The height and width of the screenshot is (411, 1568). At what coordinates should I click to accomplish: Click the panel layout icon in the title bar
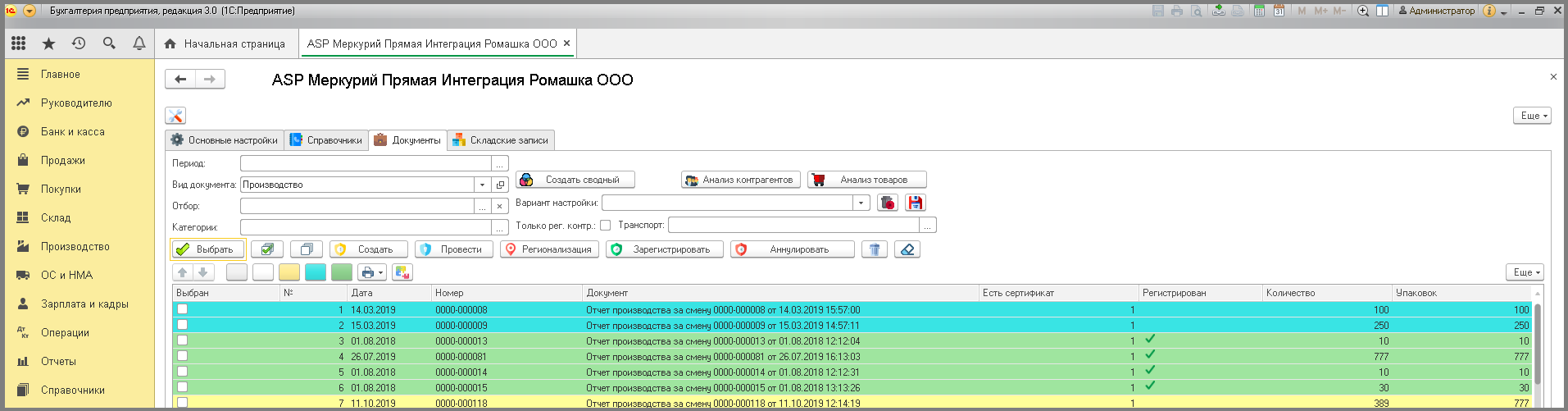[1382, 11]
